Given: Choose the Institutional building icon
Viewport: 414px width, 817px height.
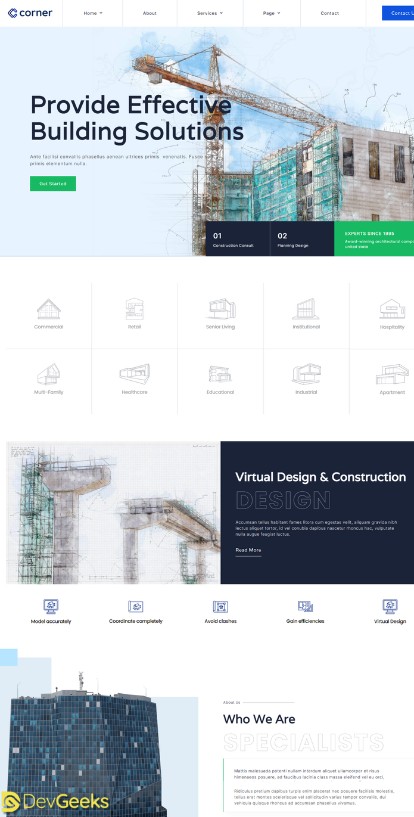Looking at the screenshot, I should tap(306, 309).
